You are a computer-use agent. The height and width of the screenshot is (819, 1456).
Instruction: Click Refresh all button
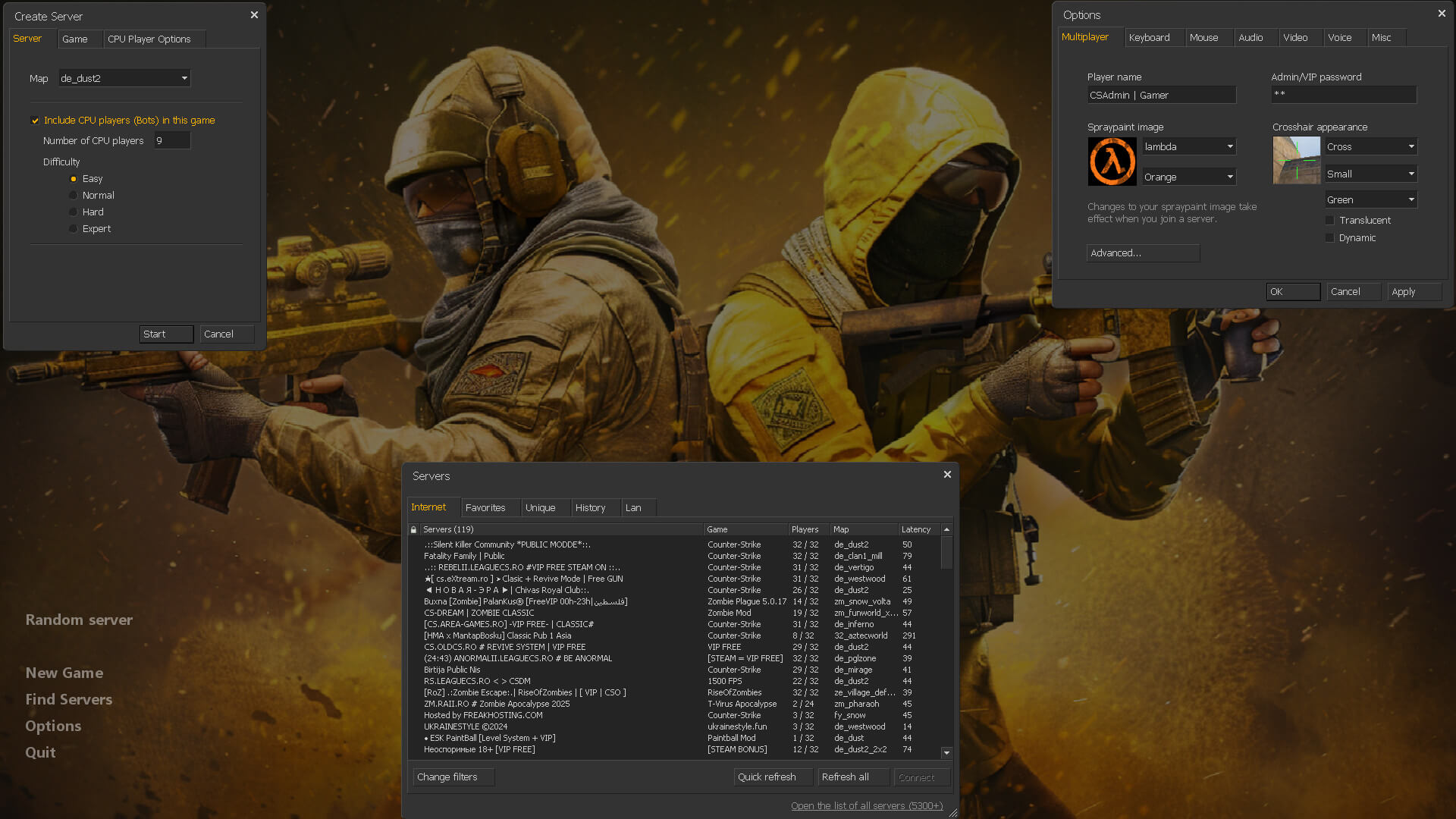853,777
